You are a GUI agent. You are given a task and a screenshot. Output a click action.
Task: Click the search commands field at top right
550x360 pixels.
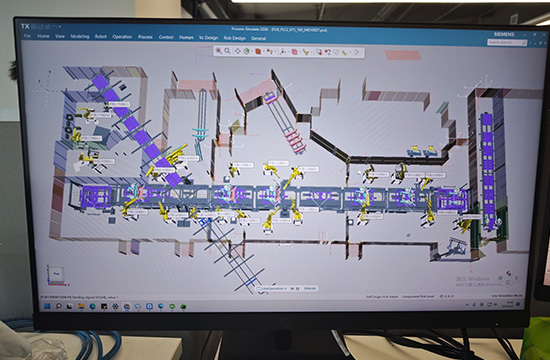coord(507,42)
